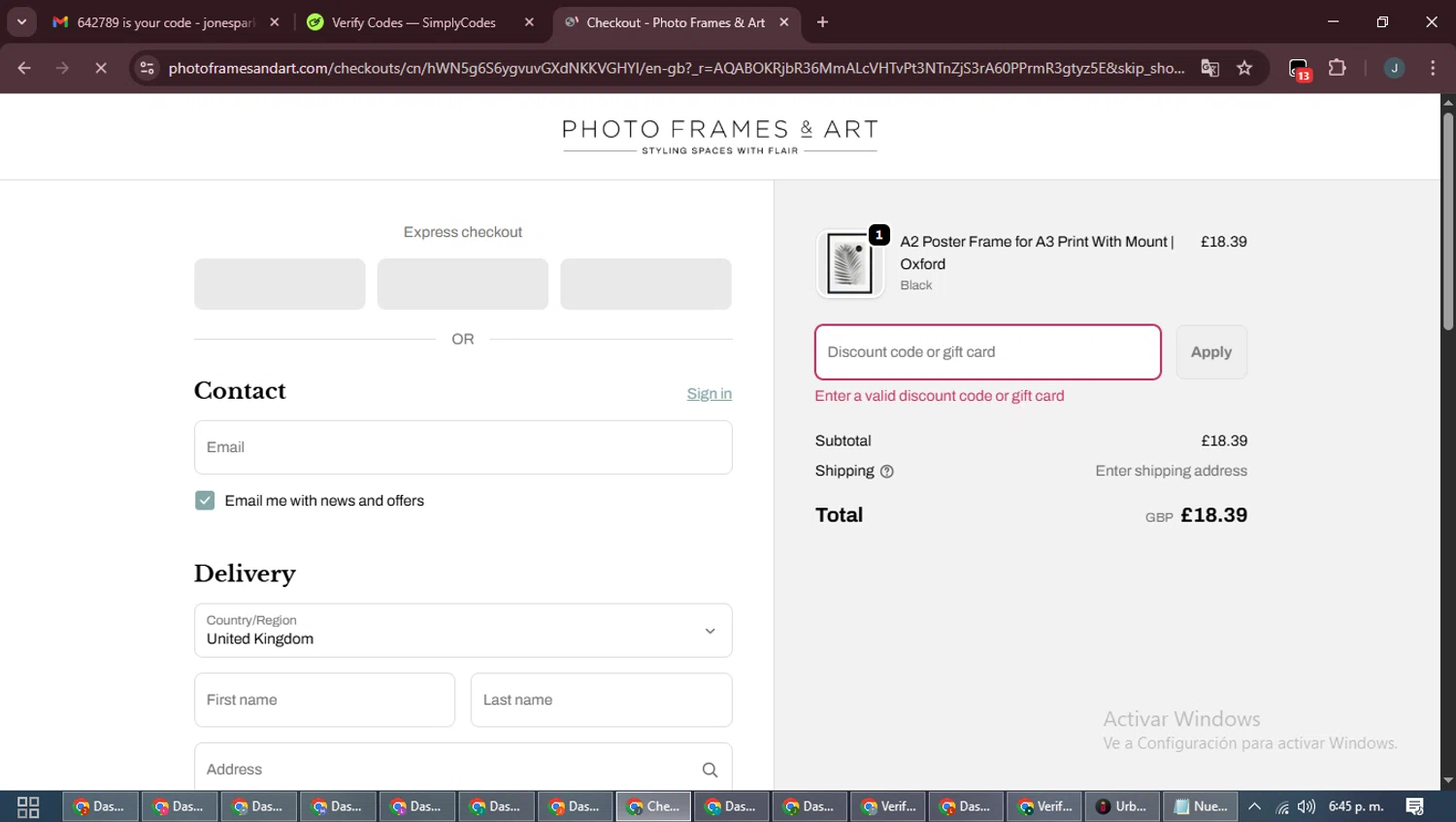The image size is (1456, 822).
Task: Open the Chrome profile J avatar
Action: (x=1394, y=68)
